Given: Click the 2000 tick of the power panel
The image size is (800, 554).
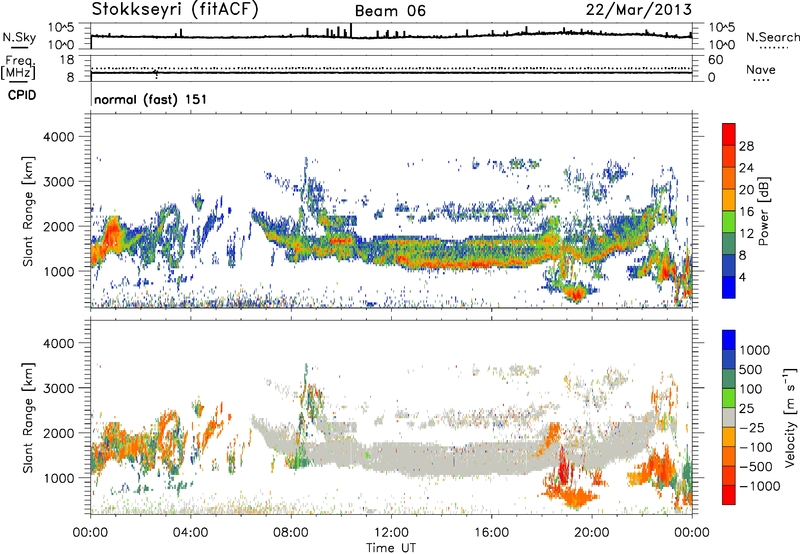Looking at the screenshot, I should pyautogui.click(x=58, y=226).
